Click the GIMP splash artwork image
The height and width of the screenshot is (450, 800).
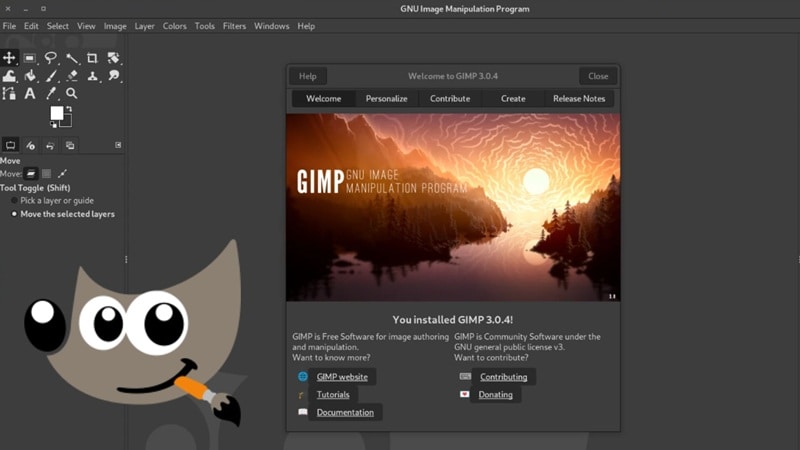pos(453,207)
